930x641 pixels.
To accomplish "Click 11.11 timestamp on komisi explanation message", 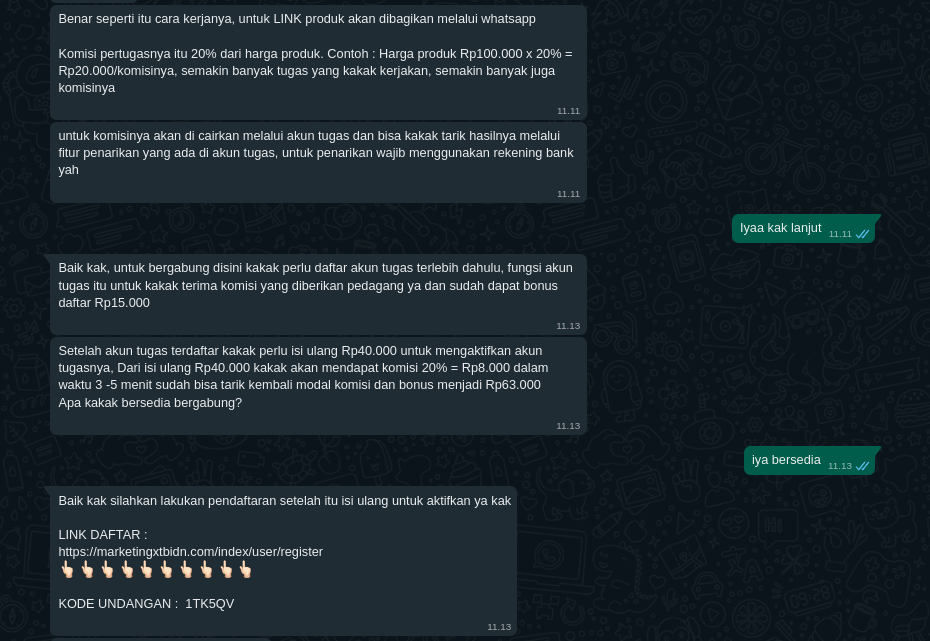I will point(568,111).
